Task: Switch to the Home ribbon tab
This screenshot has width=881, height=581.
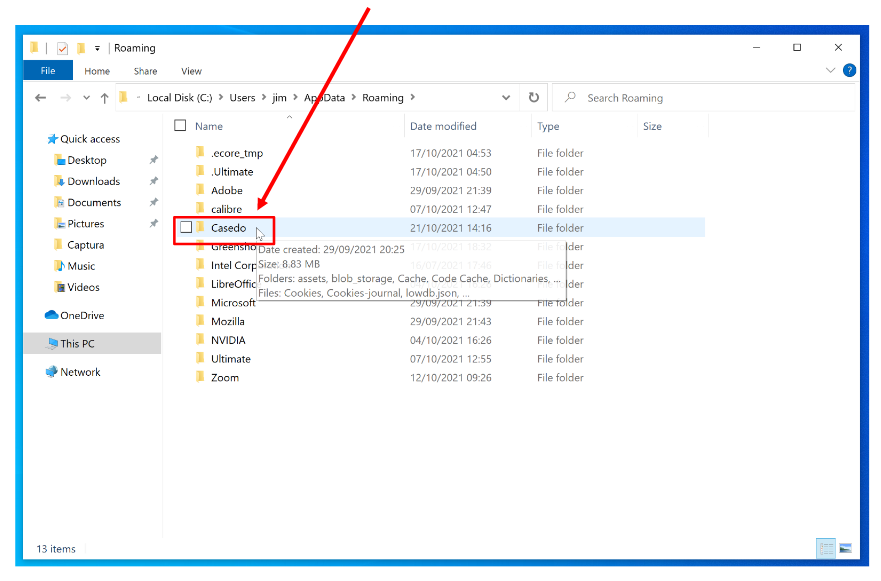Action: pos(97,71)
